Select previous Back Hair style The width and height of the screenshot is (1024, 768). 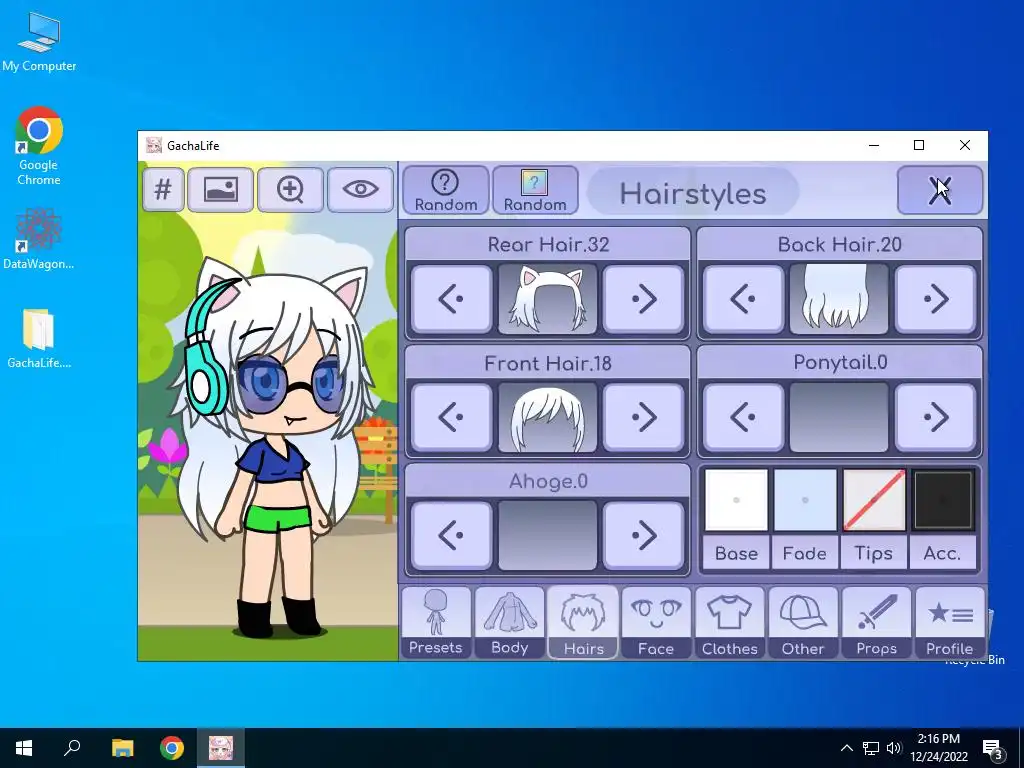point(743,299)
